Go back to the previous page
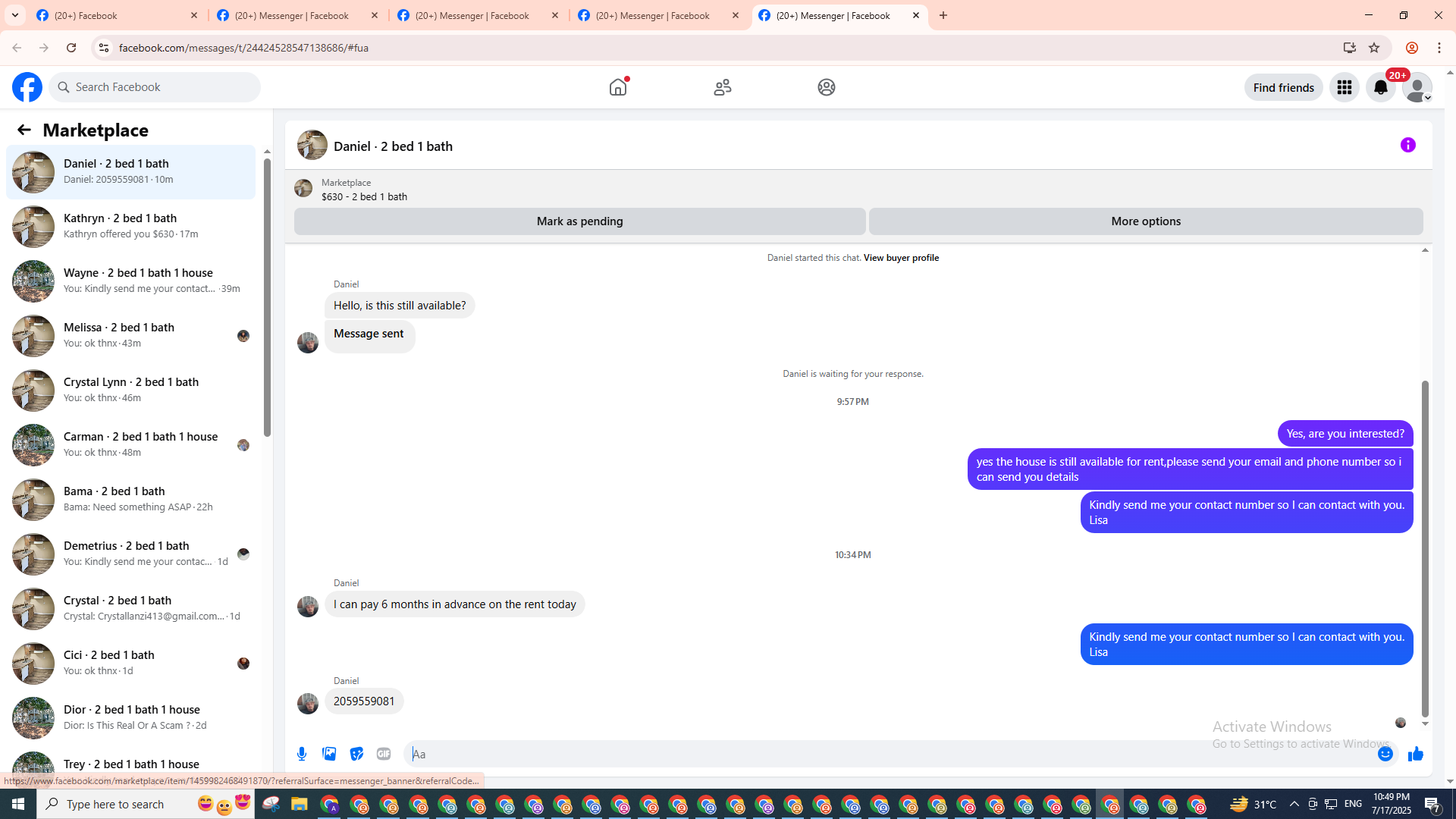This screenshot has width=1456, height=819. pos(17,48)
